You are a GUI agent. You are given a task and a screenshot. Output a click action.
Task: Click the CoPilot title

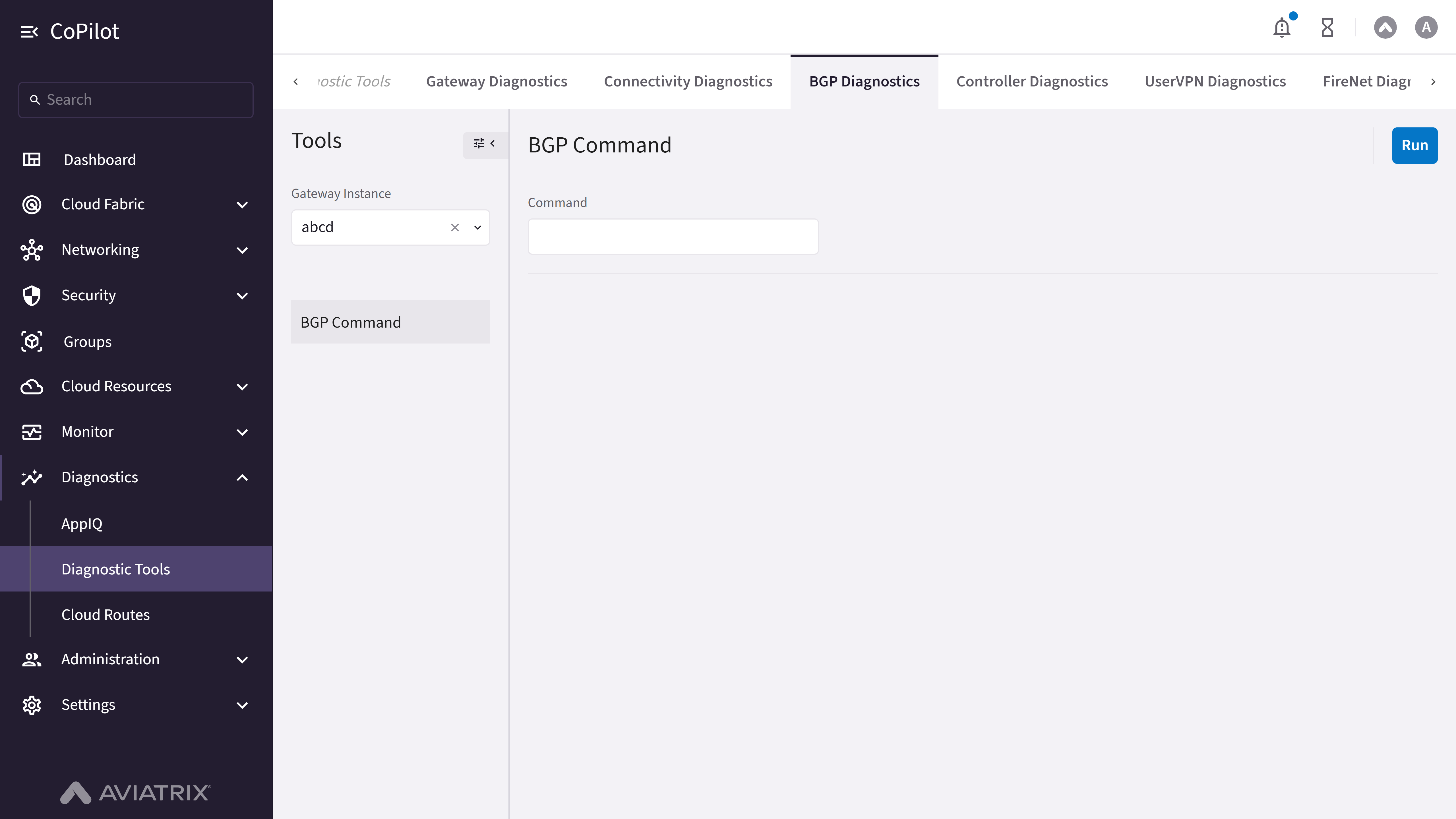[85, 32]
